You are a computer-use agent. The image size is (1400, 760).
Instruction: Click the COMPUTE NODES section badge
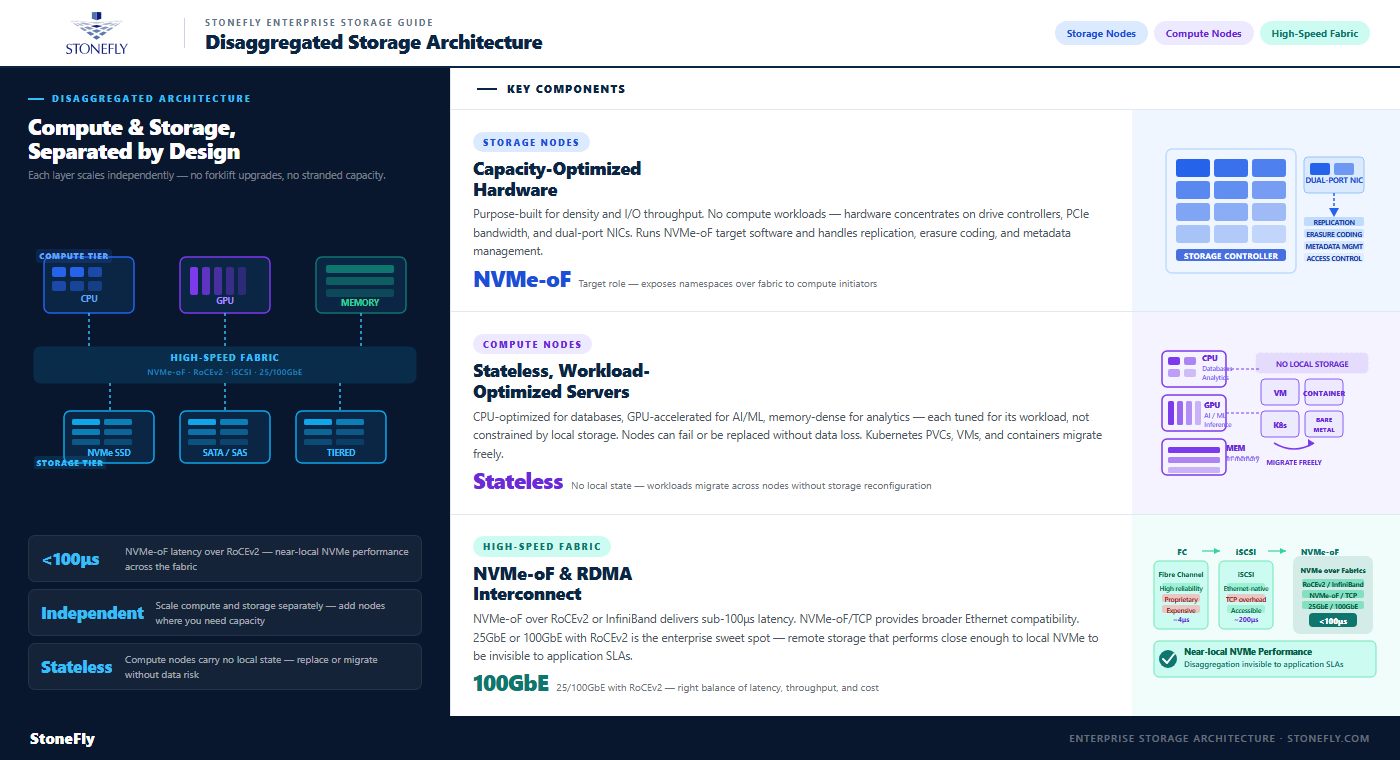pyautogui.click(x=532, y=345)
